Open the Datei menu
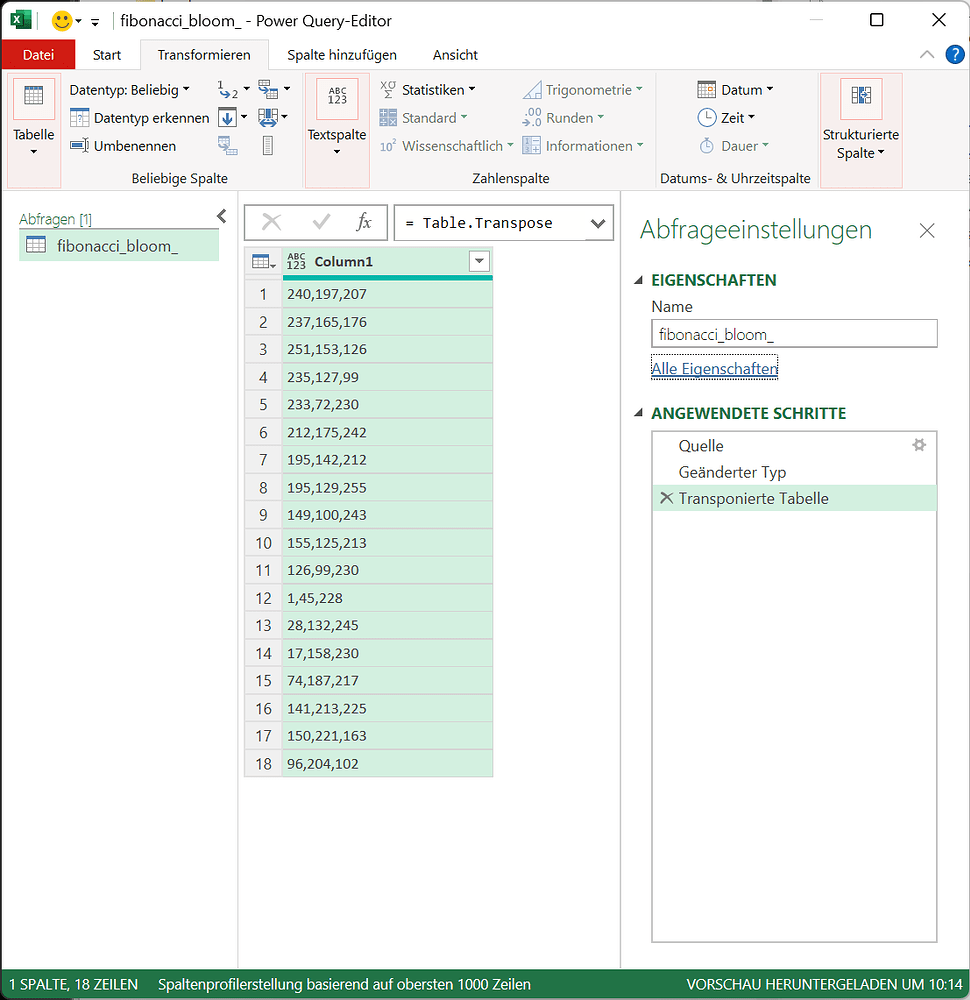The height and width of the screenshot is (1000, 970). (x=38, y=54)
